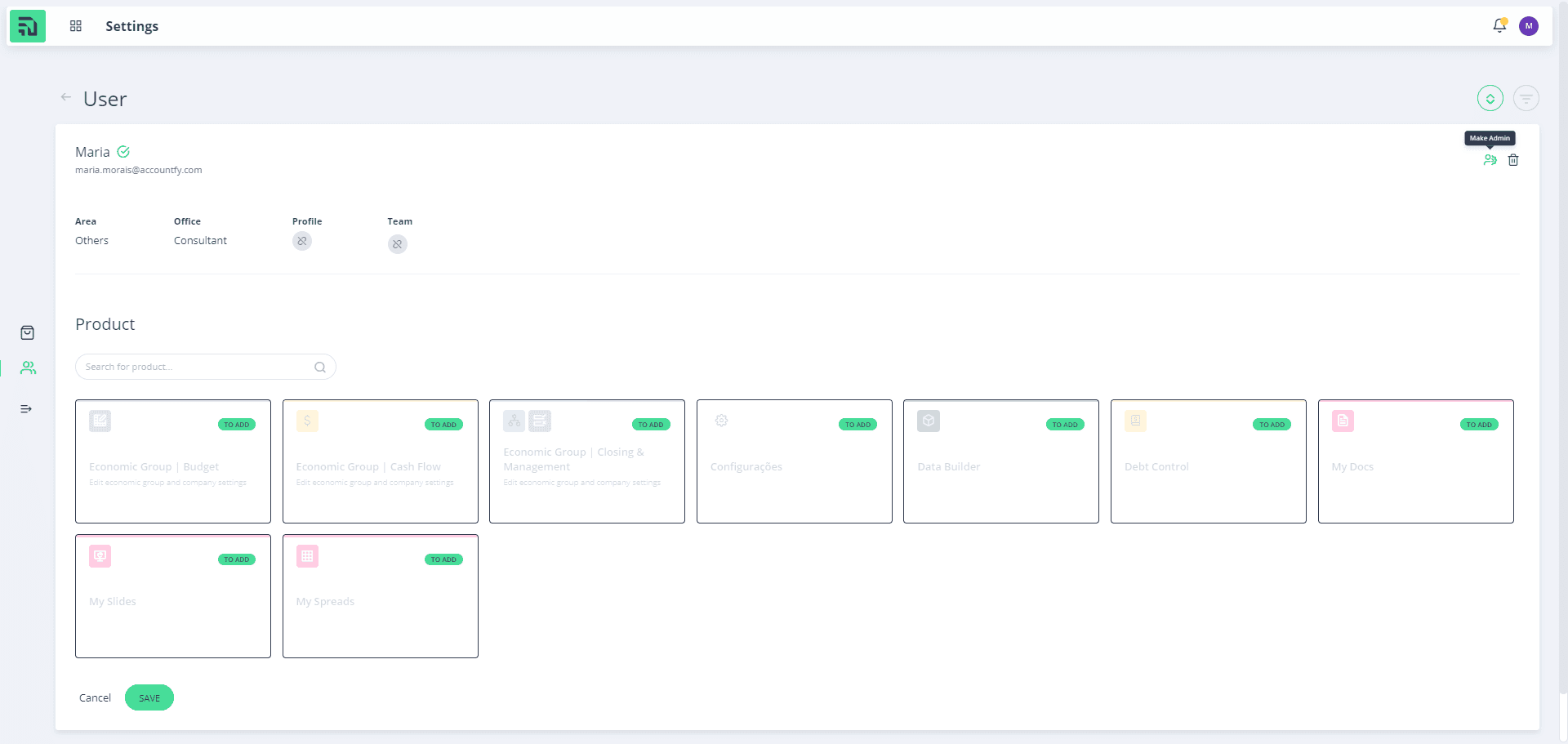This screenshot has height=744, width=1568.
Task: Click the page vertical scrollbar
Action: [1562, 347]
